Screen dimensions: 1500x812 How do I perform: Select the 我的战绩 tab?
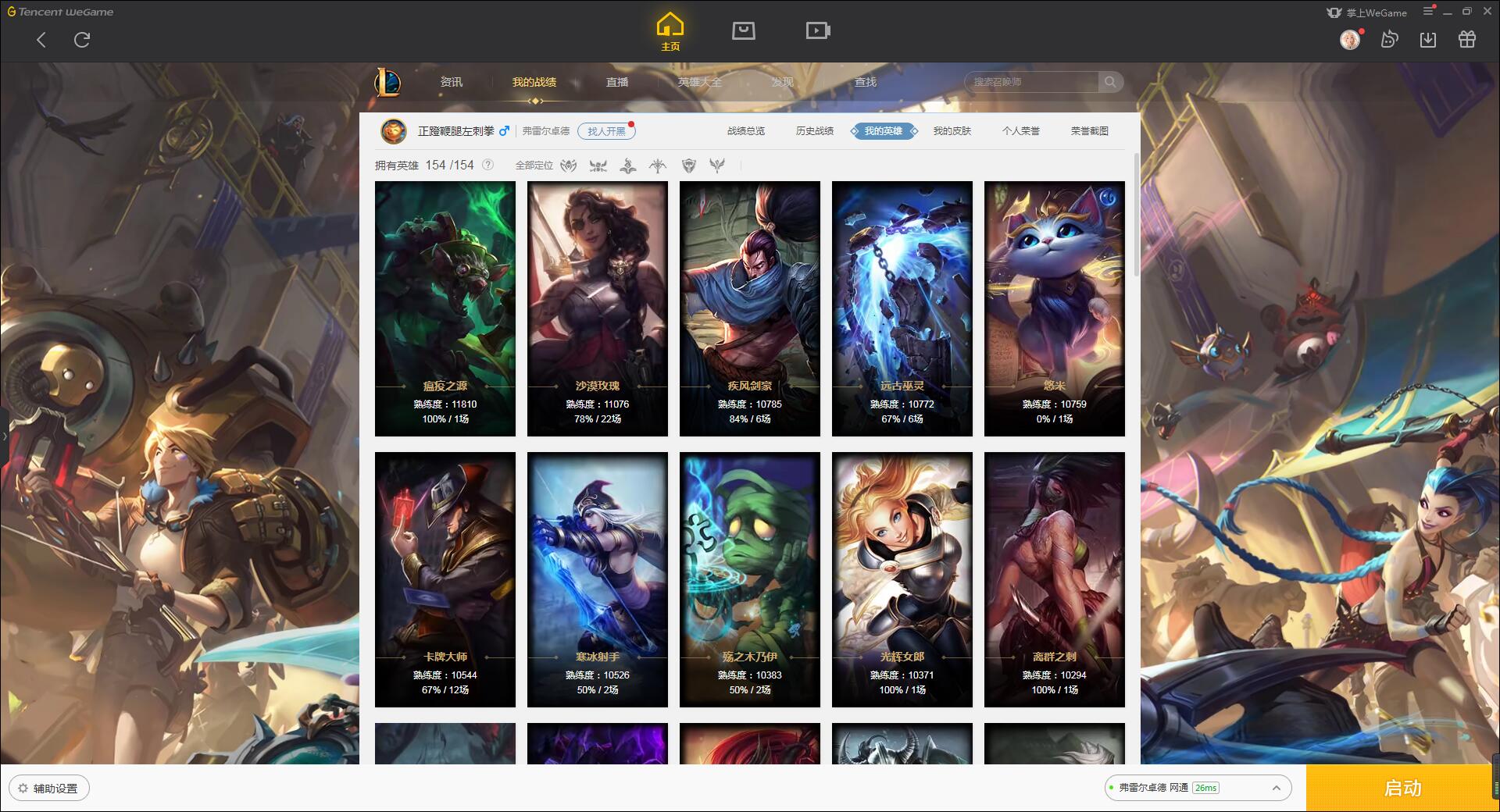534,82
